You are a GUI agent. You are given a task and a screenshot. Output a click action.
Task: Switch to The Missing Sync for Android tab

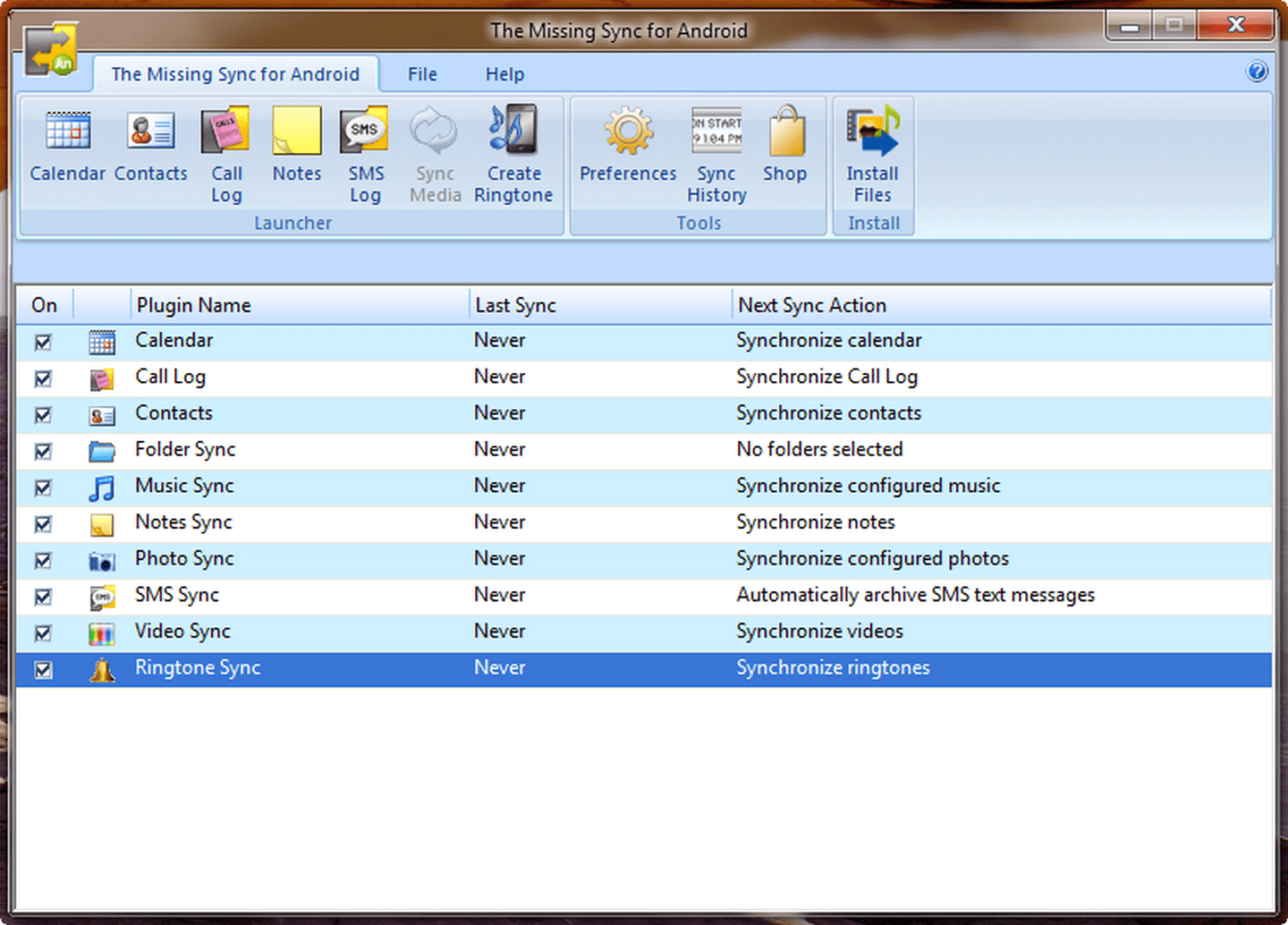coord(235,74)
